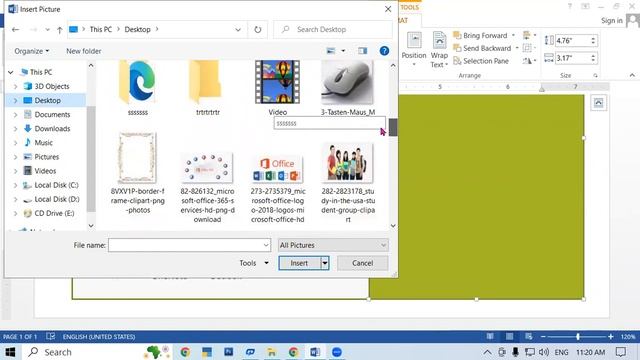Click Bring Forward in Word ribbon
640x360 pixels.
click(481, 36)
